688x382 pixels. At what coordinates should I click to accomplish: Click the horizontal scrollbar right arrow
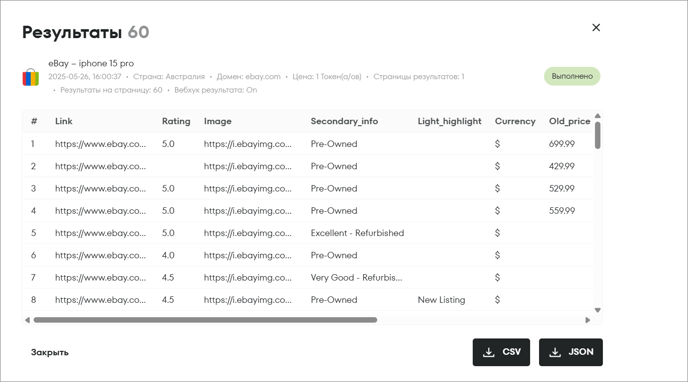[x=588, y=320]
